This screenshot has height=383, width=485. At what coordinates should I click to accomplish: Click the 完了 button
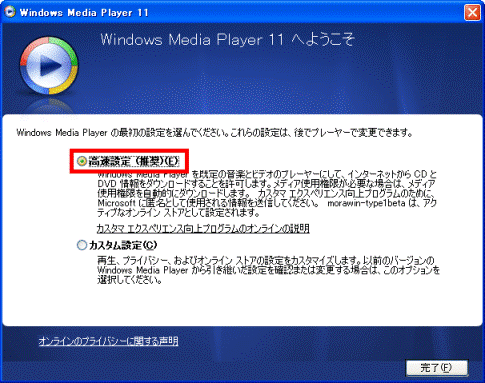437,368
